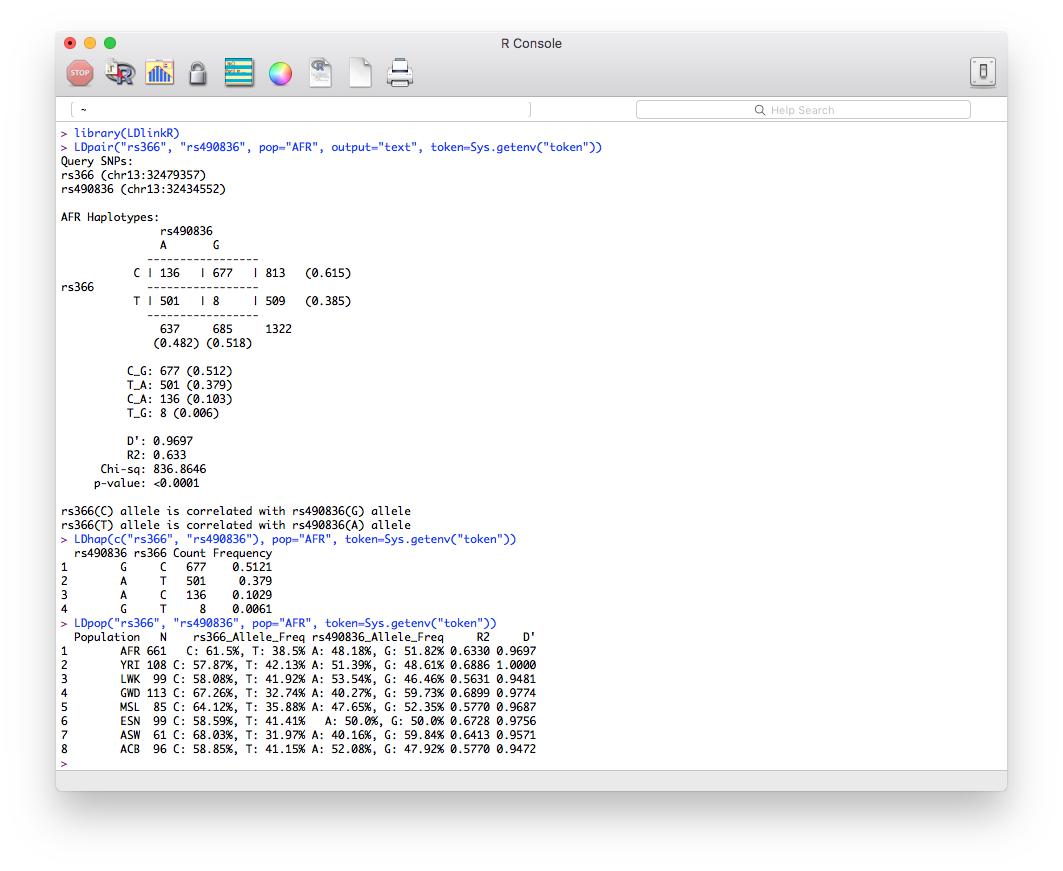The image size is (1063, 871).
Task: Click the T_A: 501 (0.379) line
Action: click(180, 385)
